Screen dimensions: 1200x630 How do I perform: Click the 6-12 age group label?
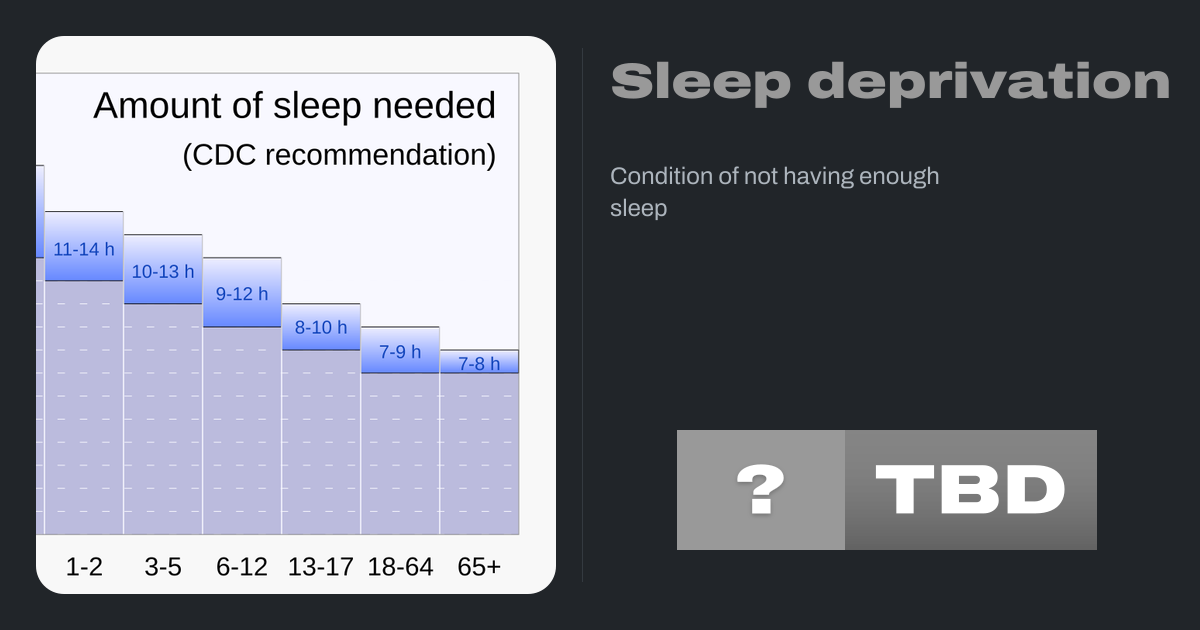[242, 567]
